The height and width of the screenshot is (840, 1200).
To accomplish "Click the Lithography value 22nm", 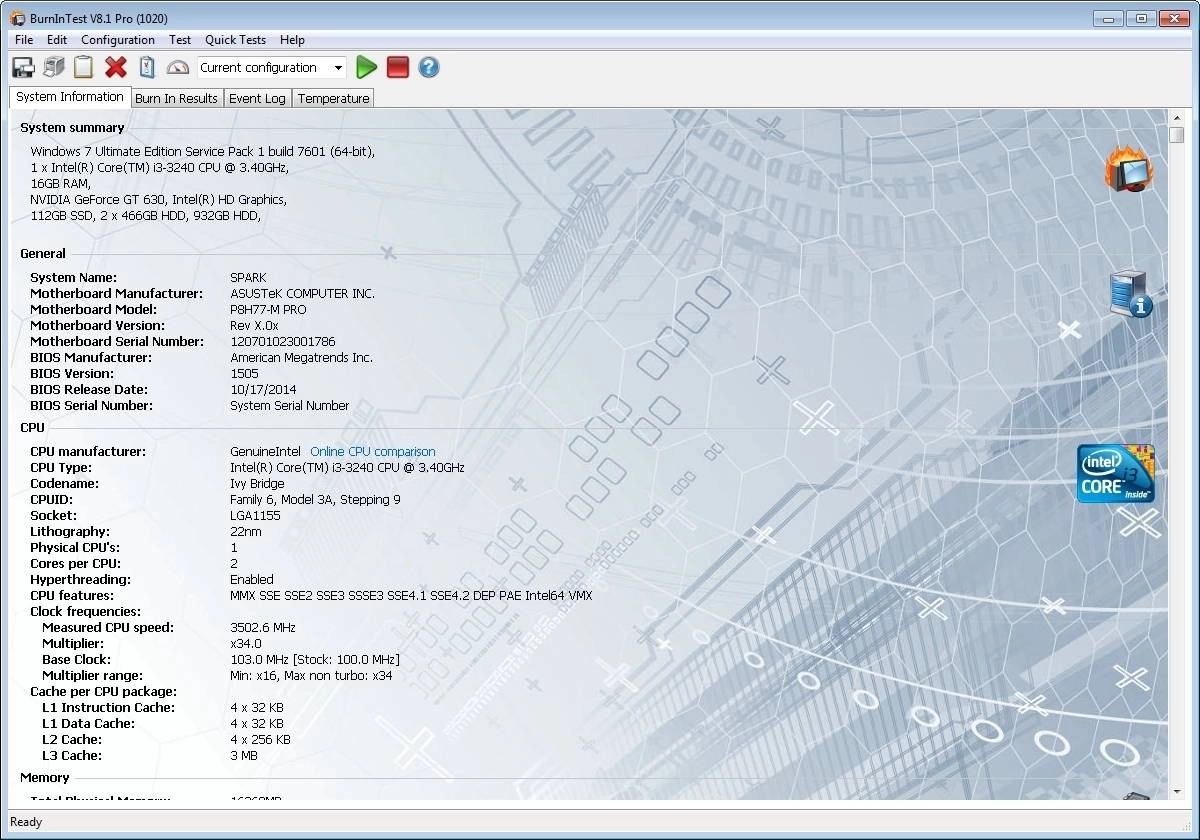I will [246, 532].
